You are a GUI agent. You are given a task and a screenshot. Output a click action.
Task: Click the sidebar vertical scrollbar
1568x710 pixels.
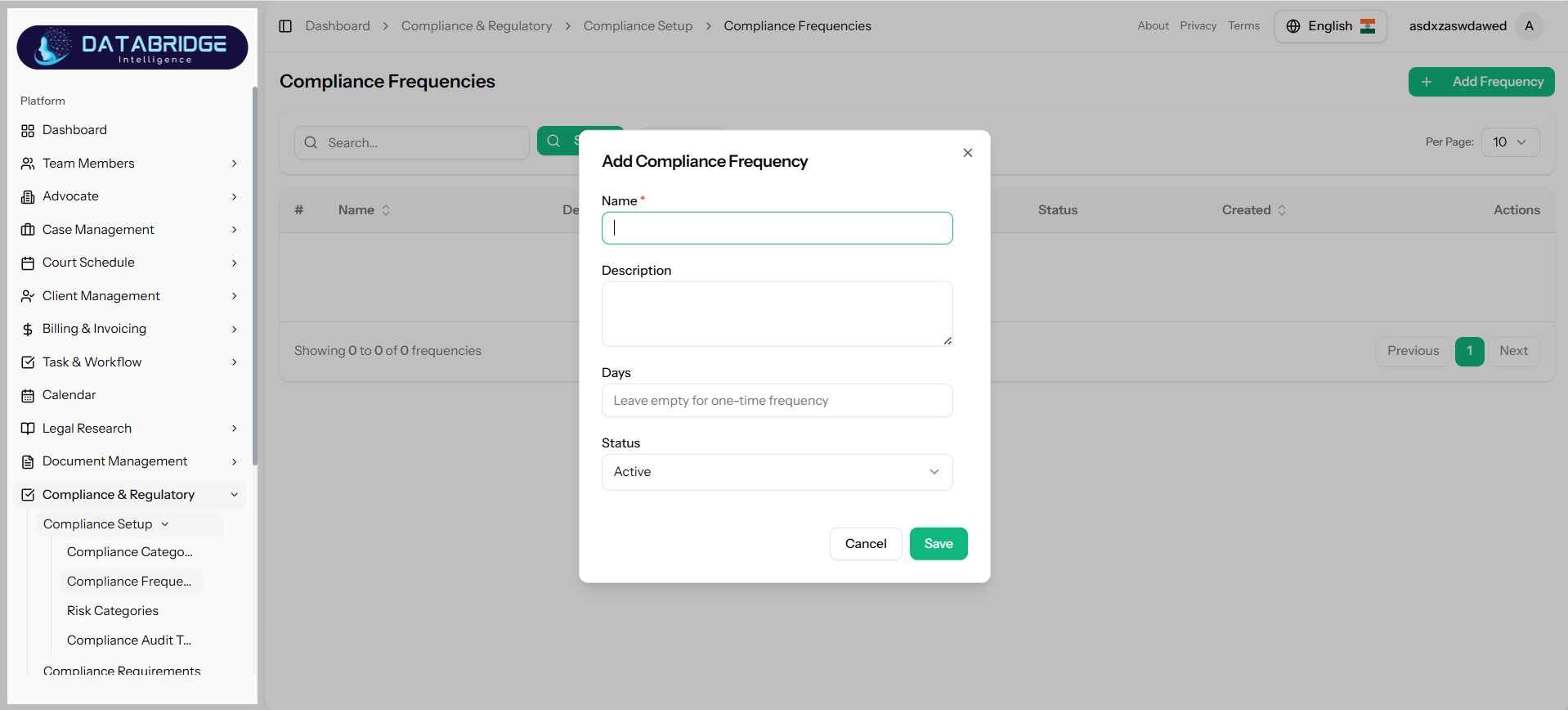point(254,276)
